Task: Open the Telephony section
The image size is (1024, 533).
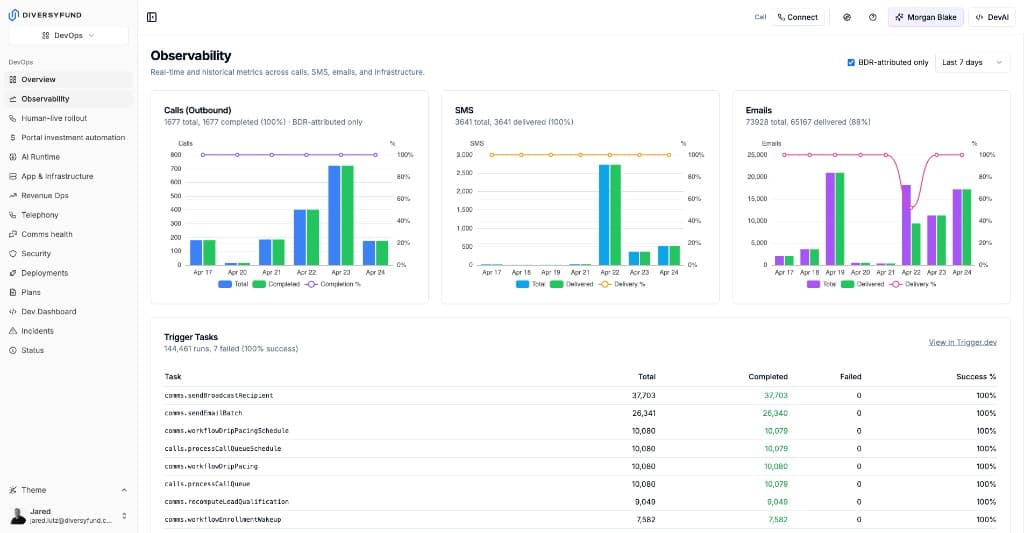Action: (69, 215)
